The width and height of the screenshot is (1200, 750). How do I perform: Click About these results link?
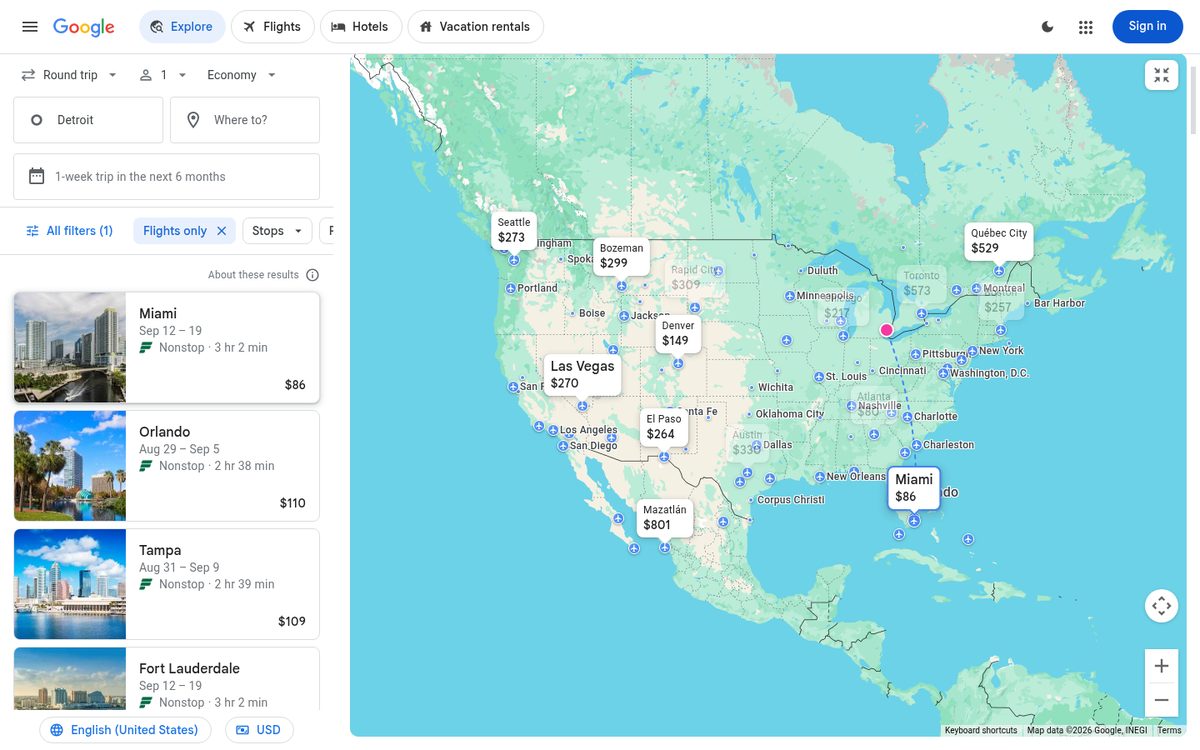point(253,275)
